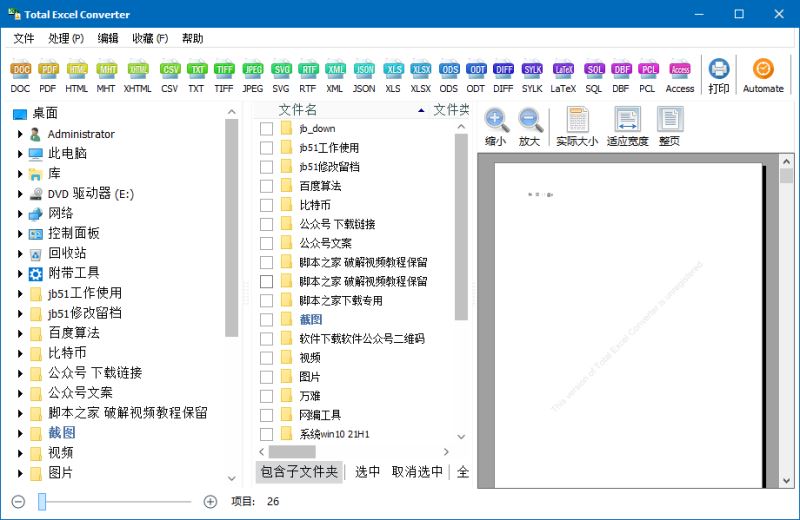800x520 pixels.
Task: Select the PDF conversion icon
Action: tap(48, 77)
